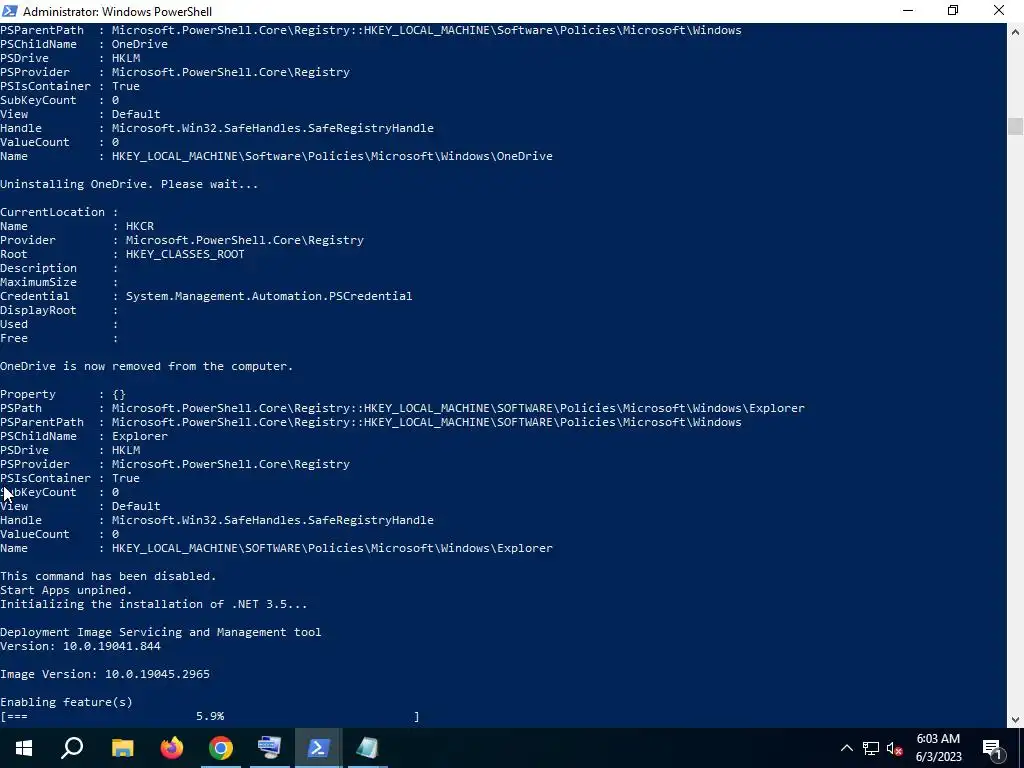Screen dimensions: 1024x768
Task: Click 'Deployment Image Servicing and Management tool'
Action: 161,632
